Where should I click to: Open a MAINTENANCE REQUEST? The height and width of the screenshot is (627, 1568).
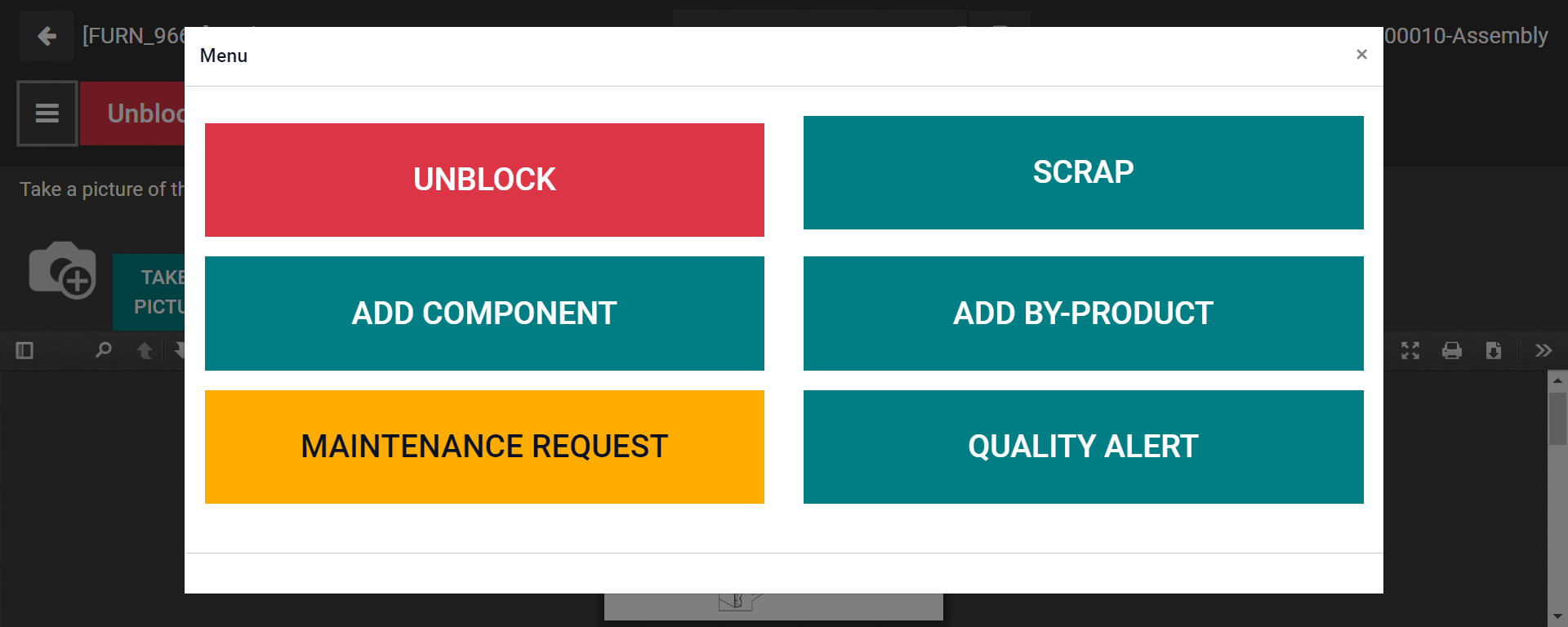pyautogui.click(x=484, y=447)
